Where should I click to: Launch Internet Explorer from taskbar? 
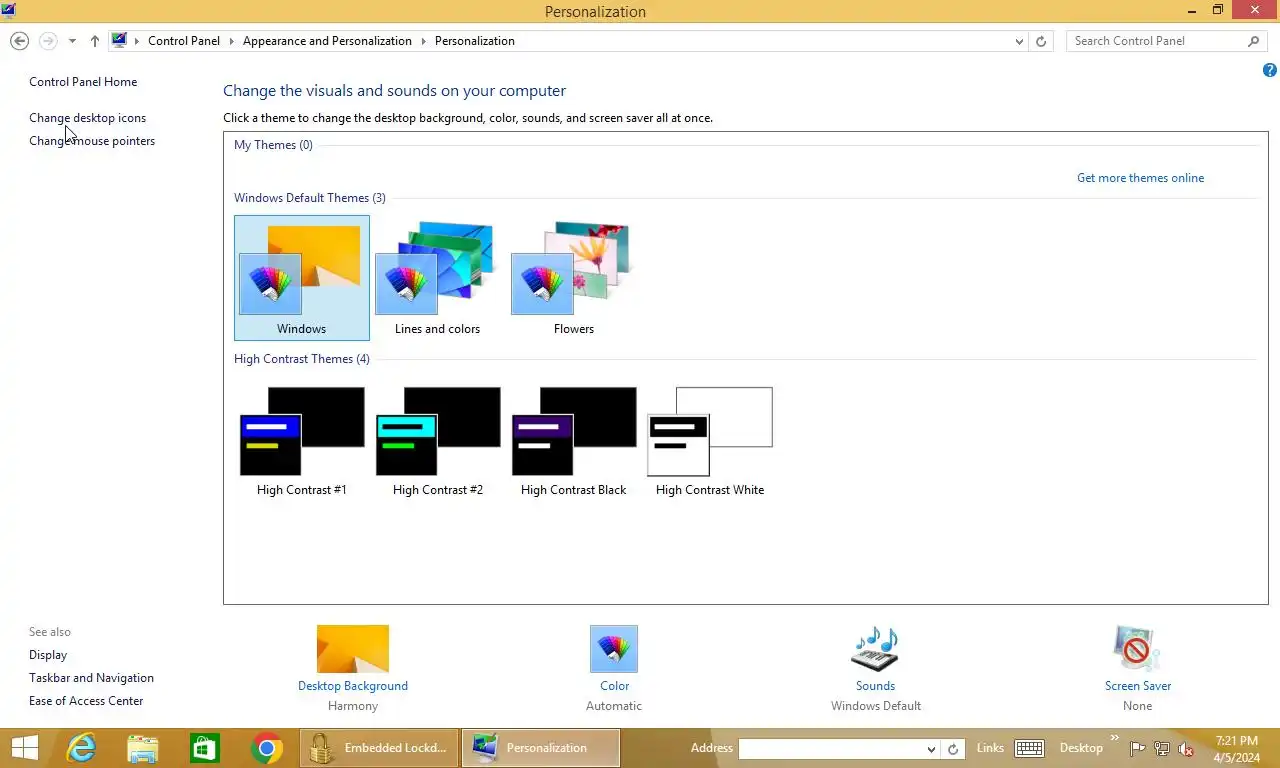[x=81, y=748]
